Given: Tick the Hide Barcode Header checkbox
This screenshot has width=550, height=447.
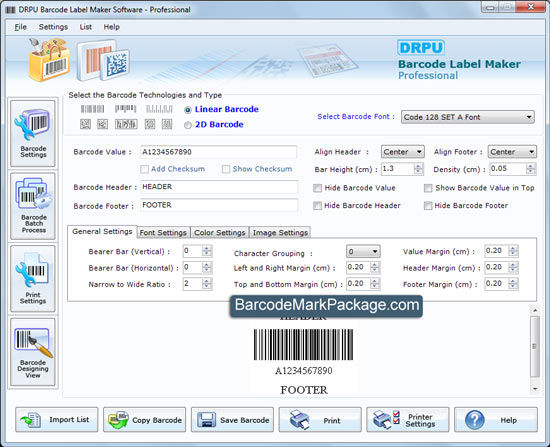Looking at the screenshot, I should pos(317,206).
